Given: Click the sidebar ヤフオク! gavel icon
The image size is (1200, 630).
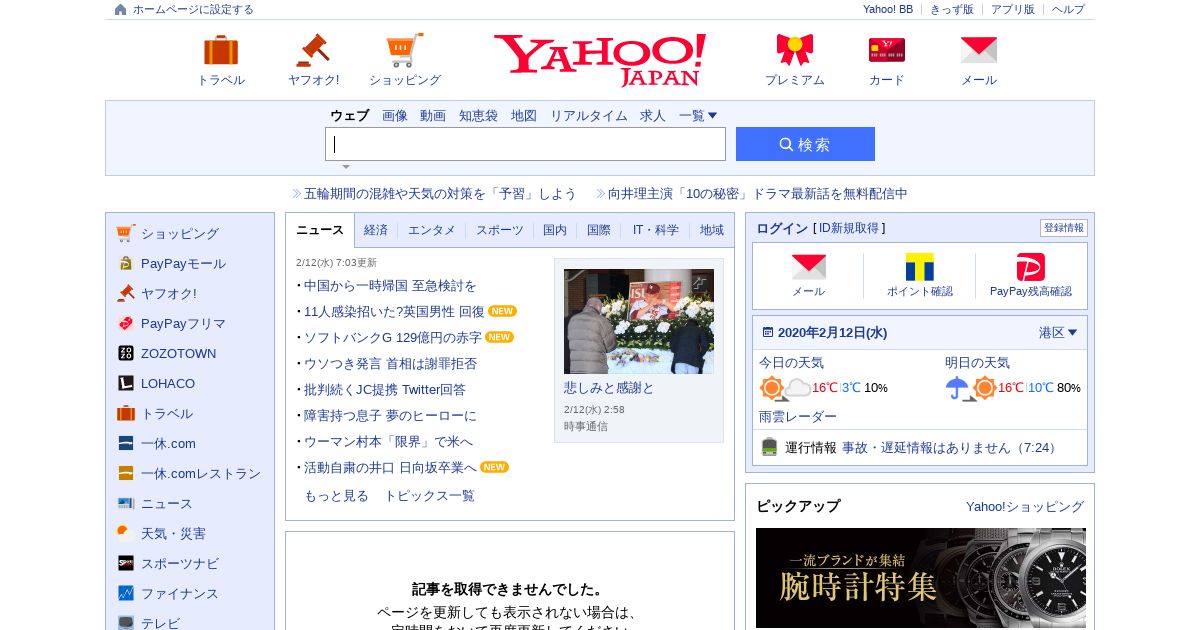Looking at the screenshot, I should (x=125, y=293).
